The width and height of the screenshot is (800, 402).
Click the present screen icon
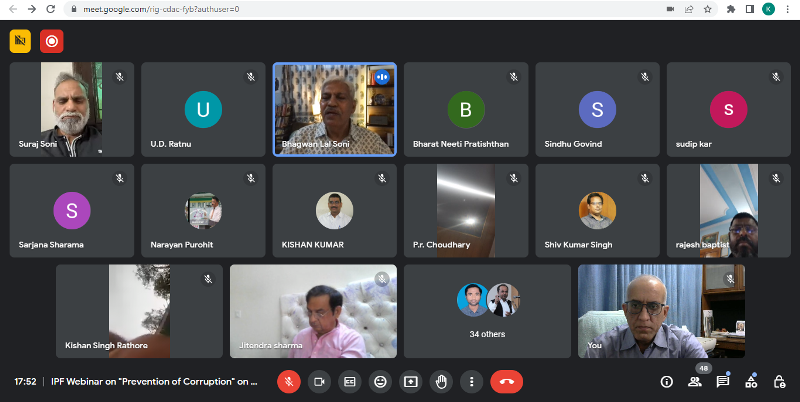point(411,381)
